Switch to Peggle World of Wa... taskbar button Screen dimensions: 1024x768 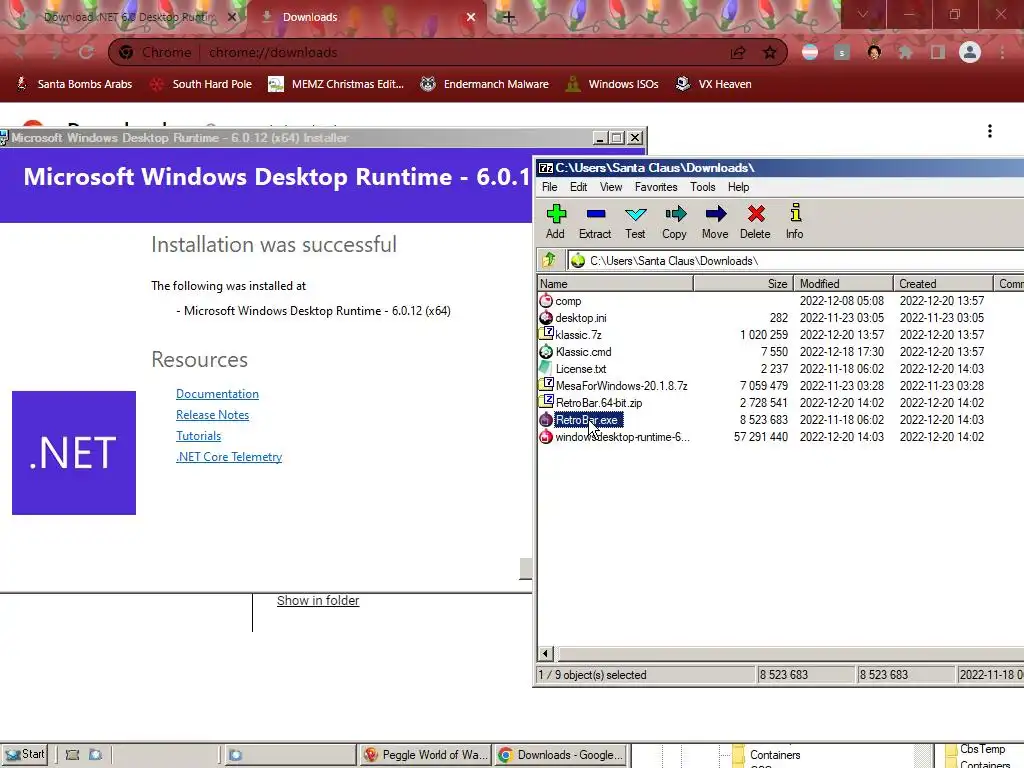pos(425,755)
